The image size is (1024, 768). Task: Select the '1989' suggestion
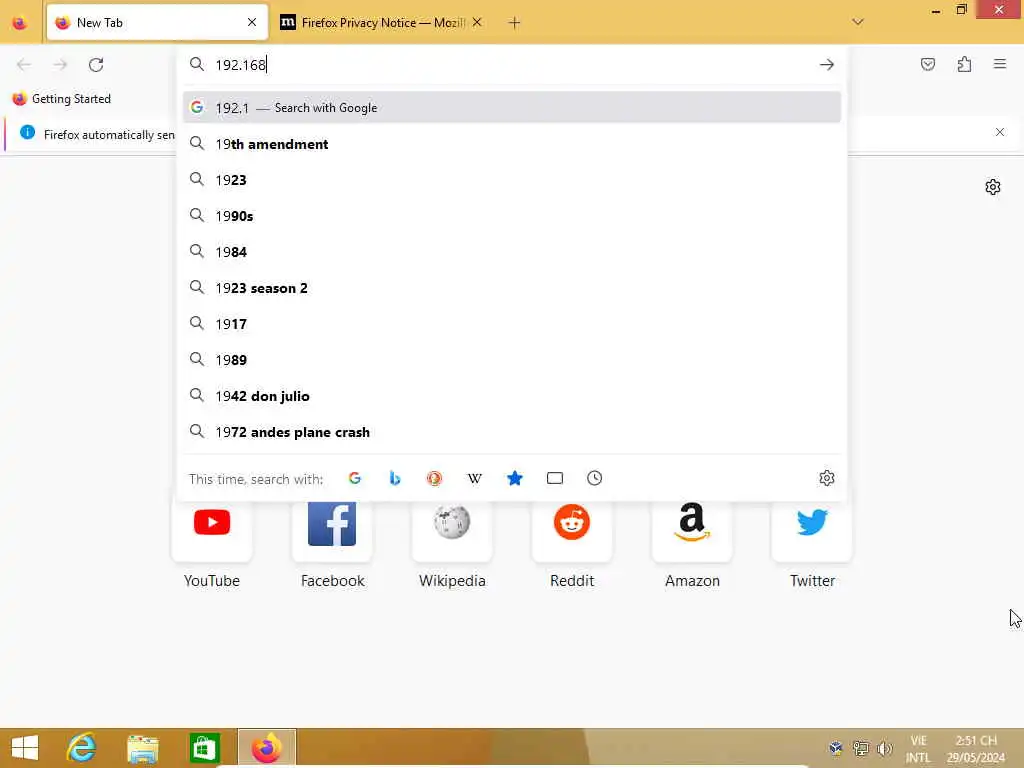512,360
